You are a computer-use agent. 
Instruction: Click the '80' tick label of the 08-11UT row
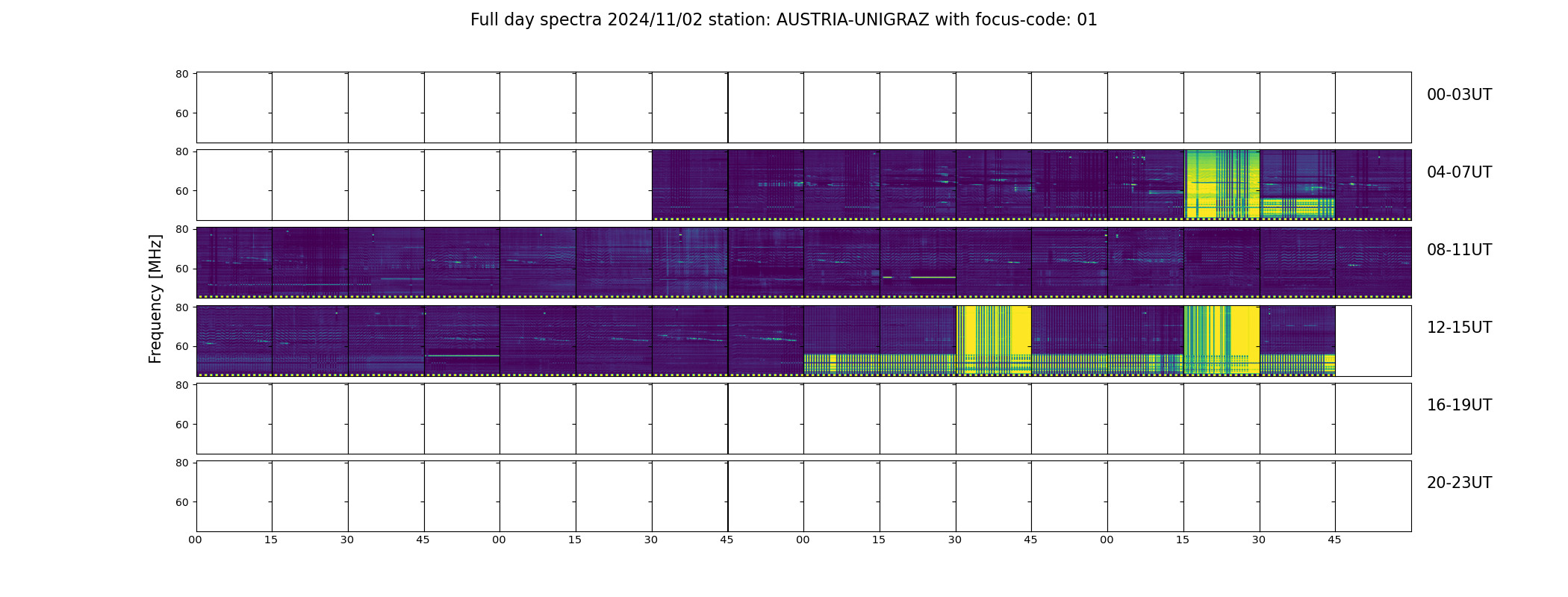(181, 229)
